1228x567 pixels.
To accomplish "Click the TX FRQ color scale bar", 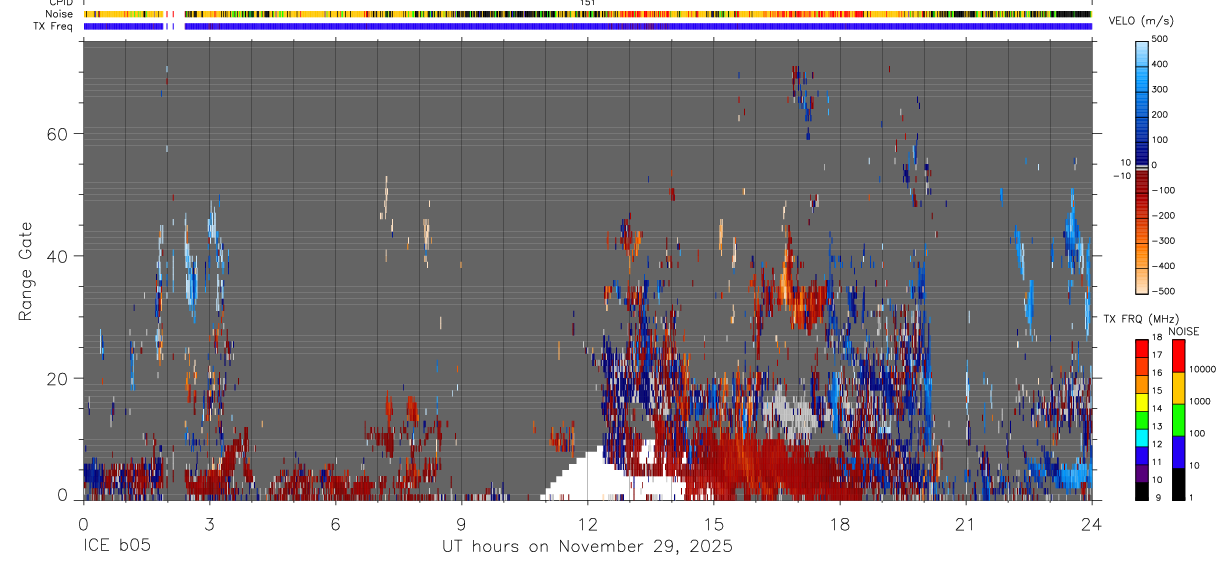I will (x=1142, y=419).
